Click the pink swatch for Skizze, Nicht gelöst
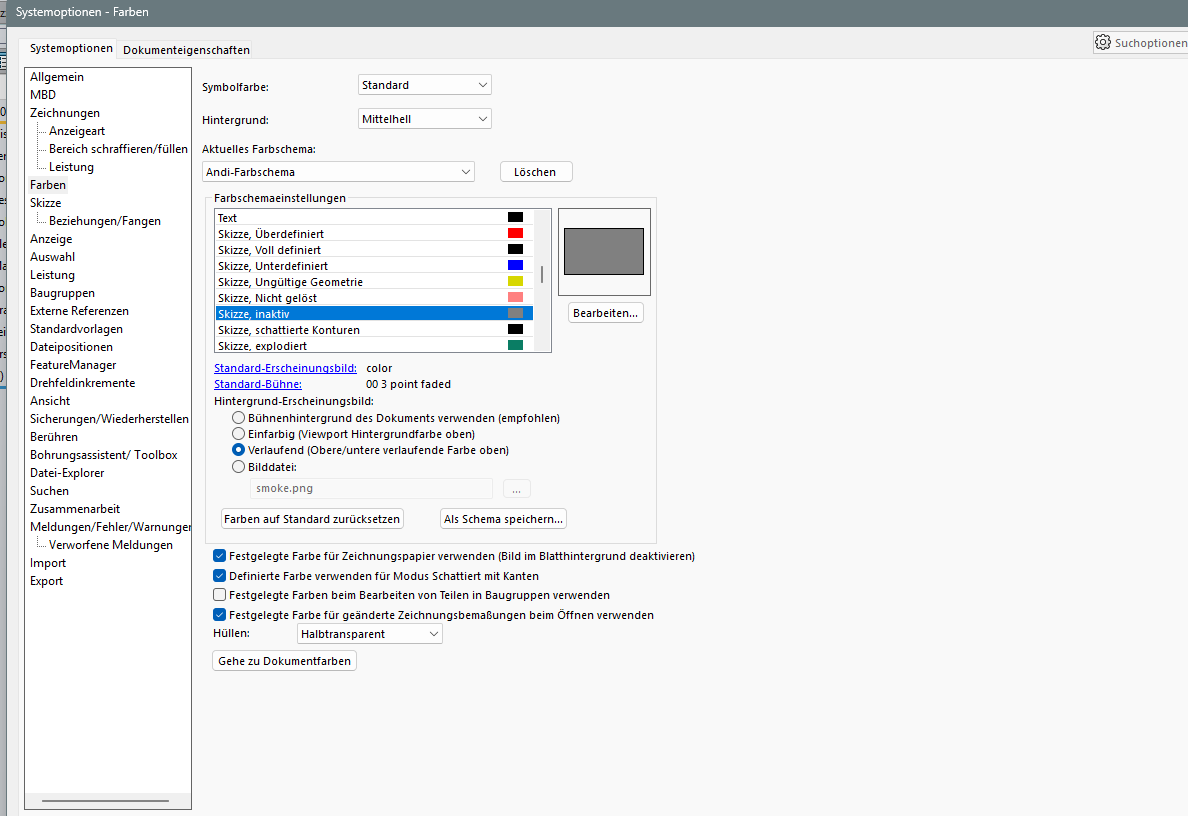 click(x=515, y=297)
